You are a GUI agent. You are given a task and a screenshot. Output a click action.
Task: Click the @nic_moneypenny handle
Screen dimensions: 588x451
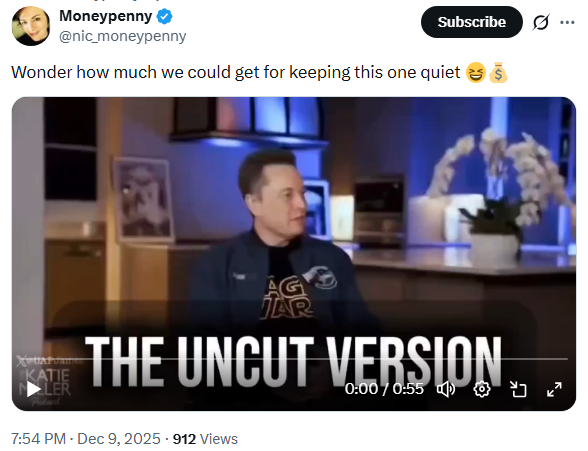click(x=123, y=36)
